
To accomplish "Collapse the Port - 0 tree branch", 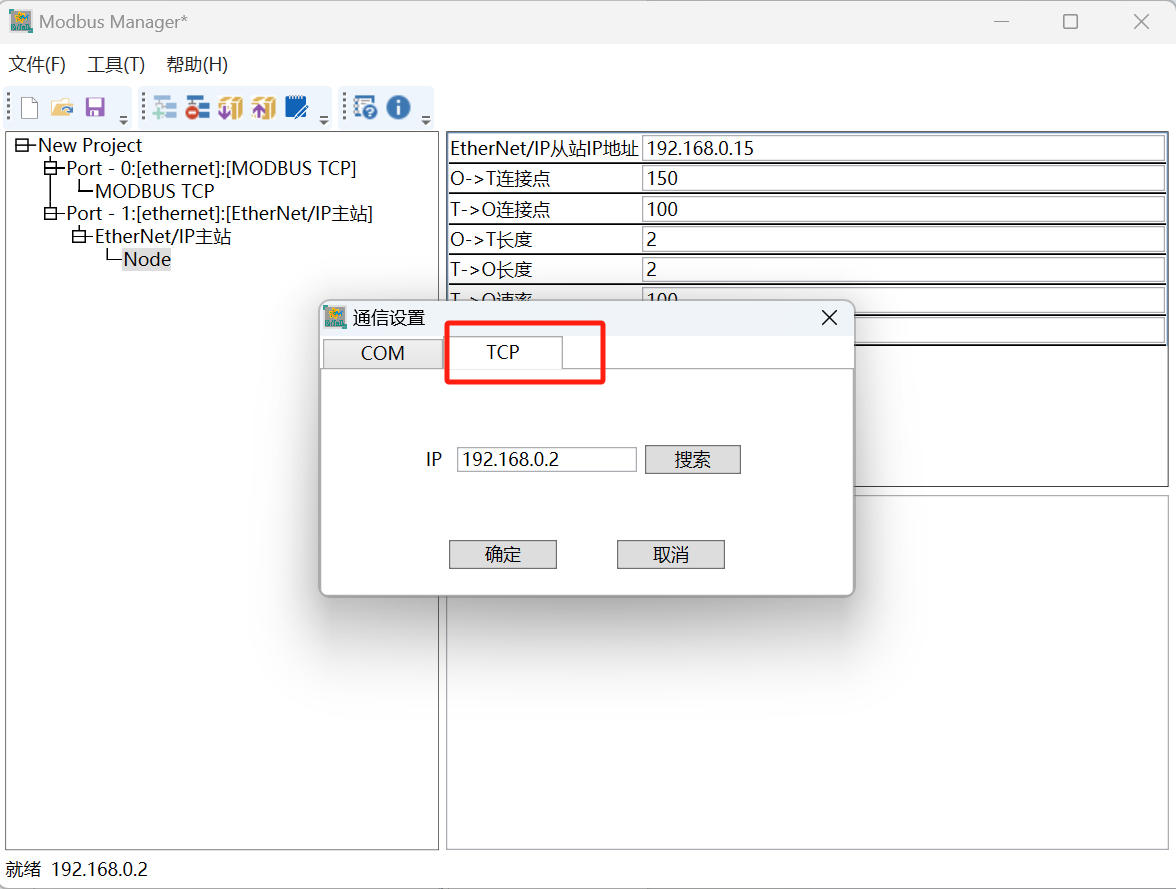I will coord(50,168).
